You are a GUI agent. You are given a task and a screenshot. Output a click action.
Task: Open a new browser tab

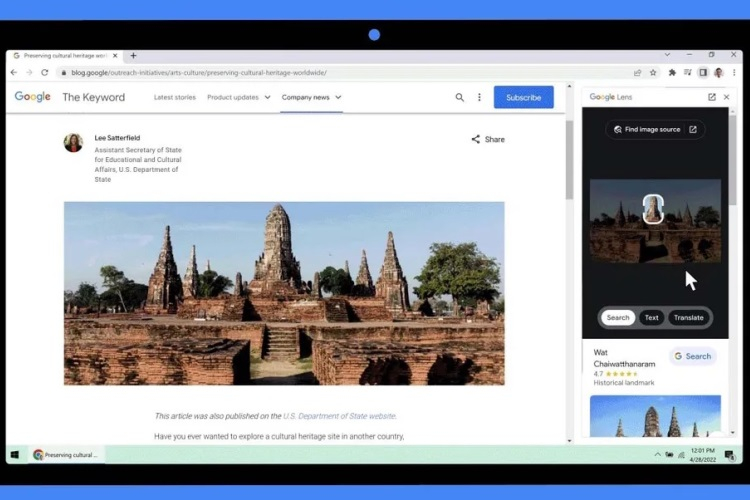tap(134, 56)
